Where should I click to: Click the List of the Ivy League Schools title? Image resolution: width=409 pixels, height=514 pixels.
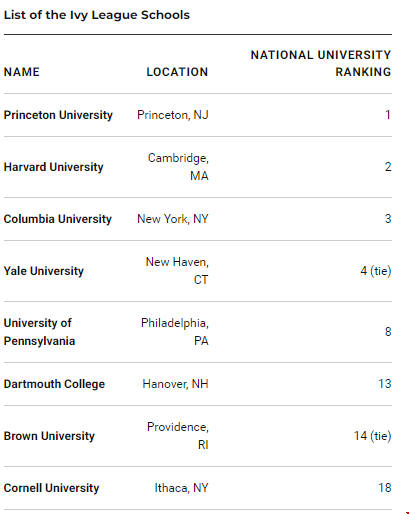click(x=97, y=15)
